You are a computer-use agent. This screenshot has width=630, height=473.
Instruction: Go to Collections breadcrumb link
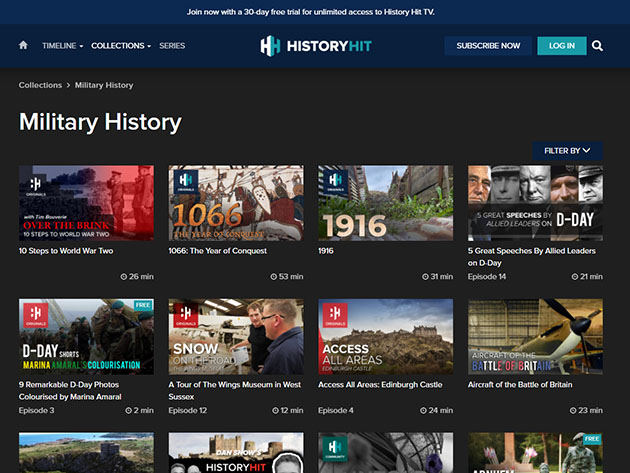click(x=40, y=85)
